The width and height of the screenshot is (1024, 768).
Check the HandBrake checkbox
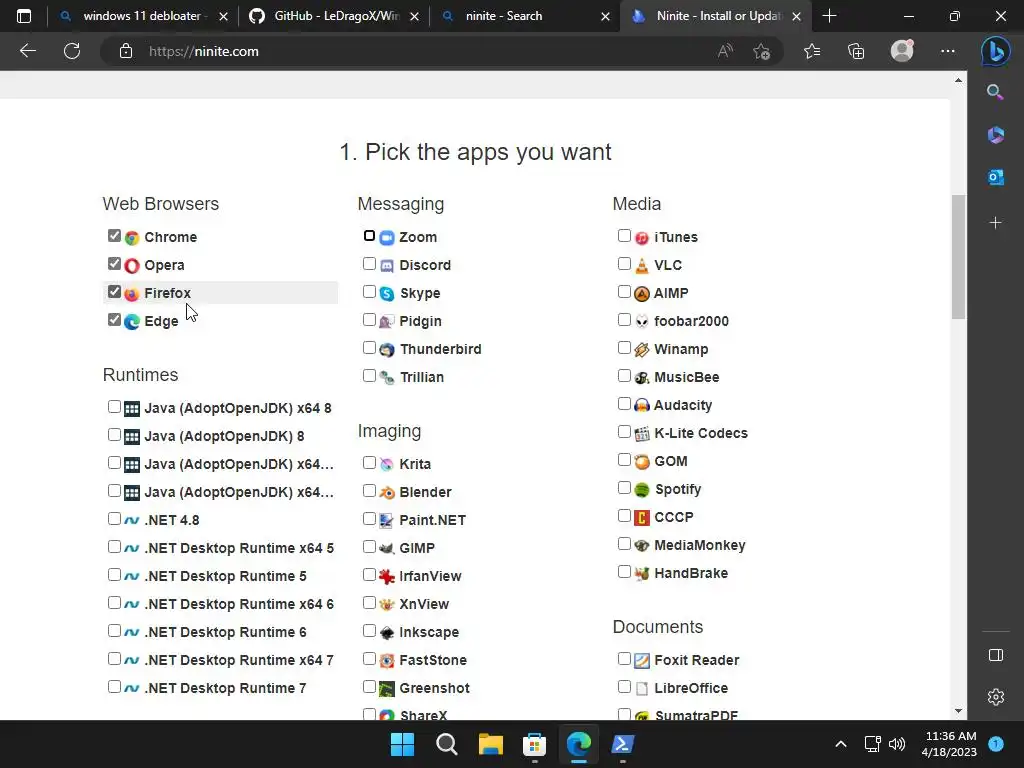[x=624, y=572]
